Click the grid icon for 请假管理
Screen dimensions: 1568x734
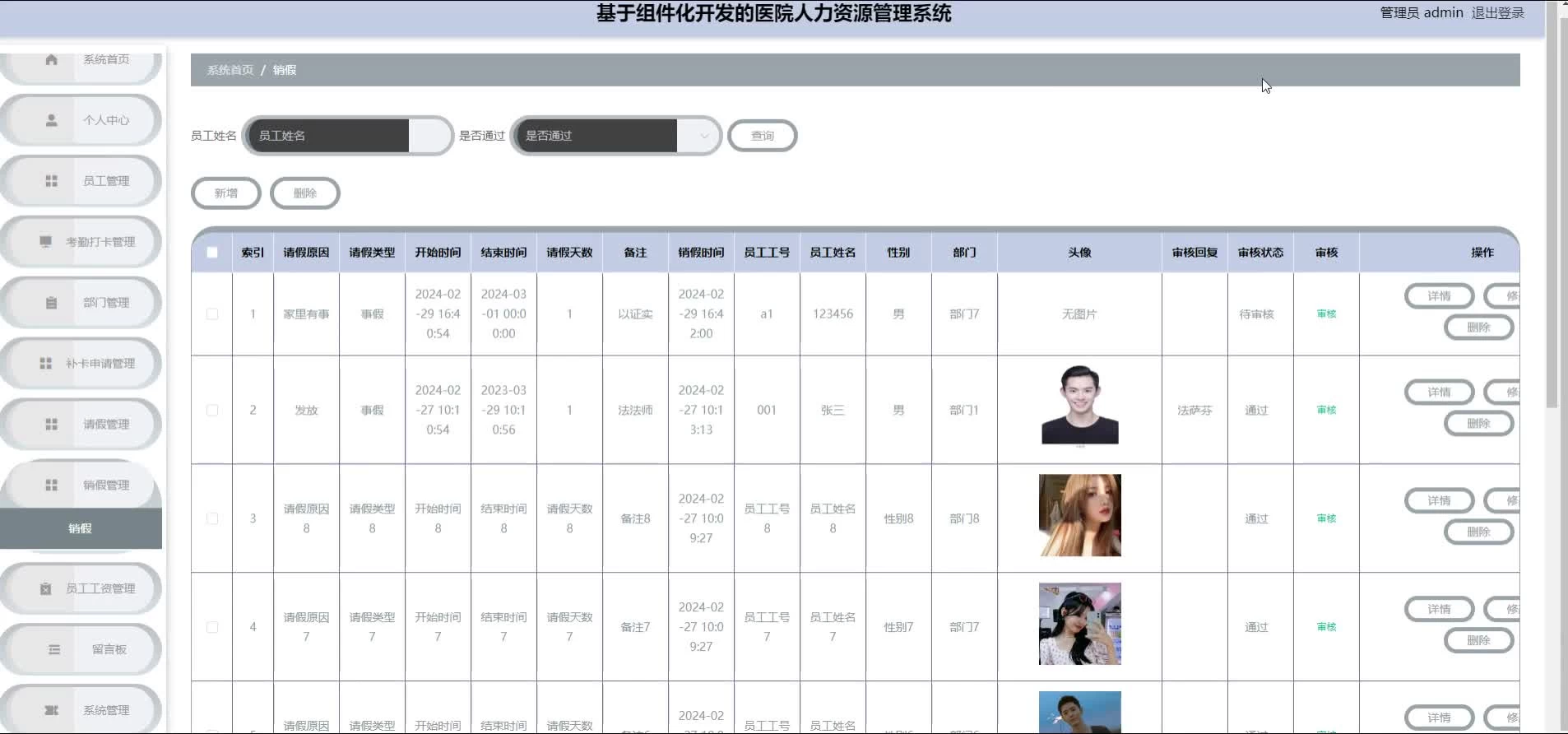point(51,425)
